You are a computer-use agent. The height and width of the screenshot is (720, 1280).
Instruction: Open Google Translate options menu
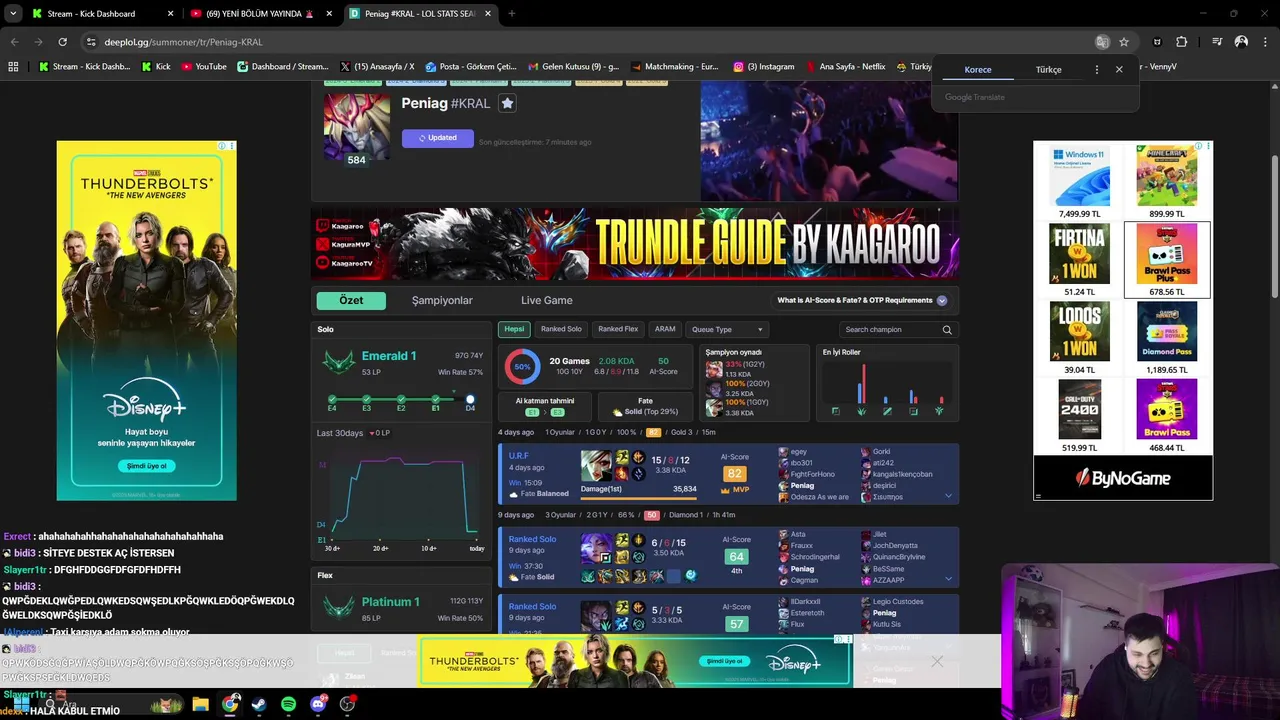click(x=1097, y=69)
